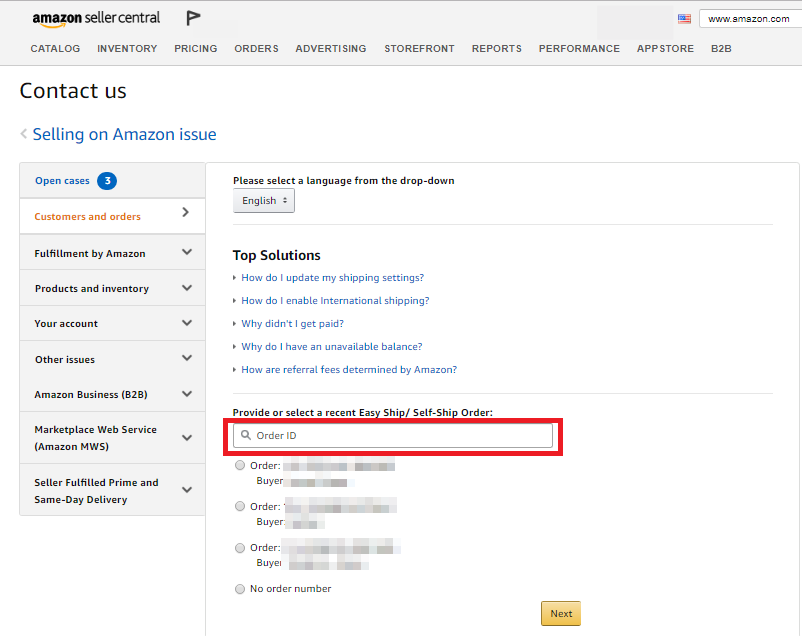Open the STOREFRONT menu
The image size is (802, 636).
point(419,49)
